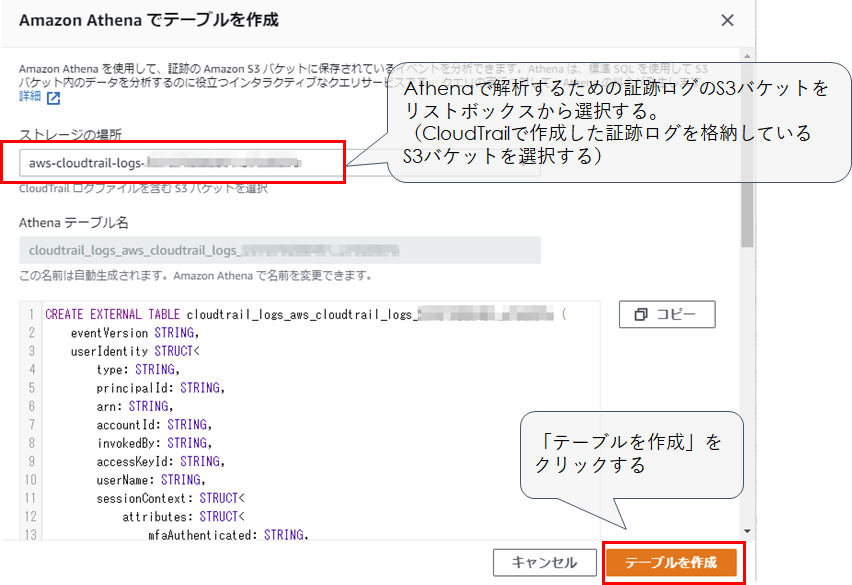Click the disabled Athena テーブル名 field
The width and height of the screenshot is (852, 585).
(x=279, y=250)
